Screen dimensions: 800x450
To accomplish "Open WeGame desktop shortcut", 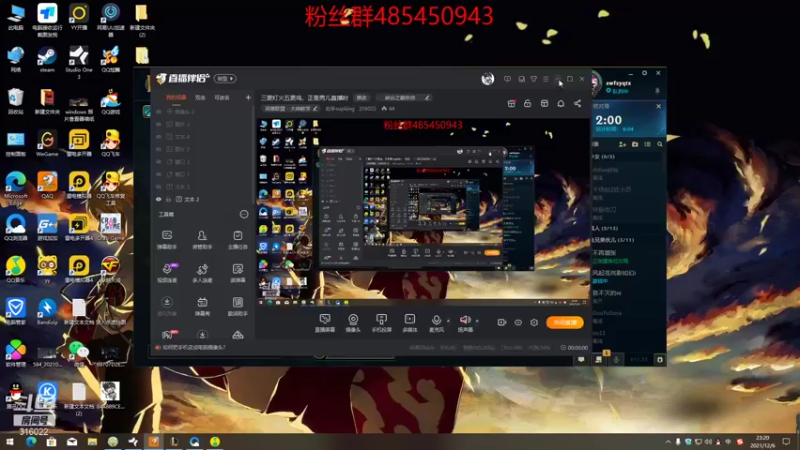I will click(47, 143).
